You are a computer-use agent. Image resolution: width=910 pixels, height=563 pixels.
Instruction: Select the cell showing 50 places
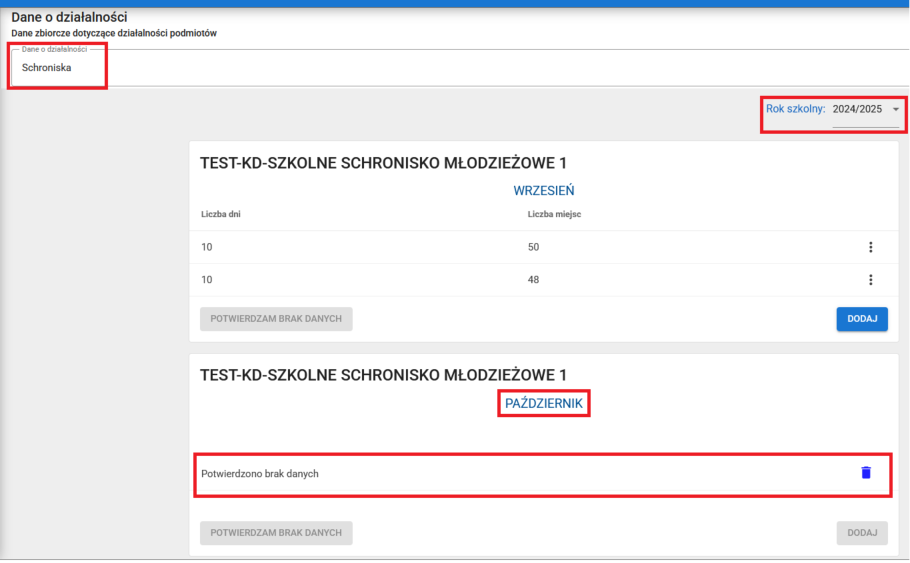click(x=533, y=247)
